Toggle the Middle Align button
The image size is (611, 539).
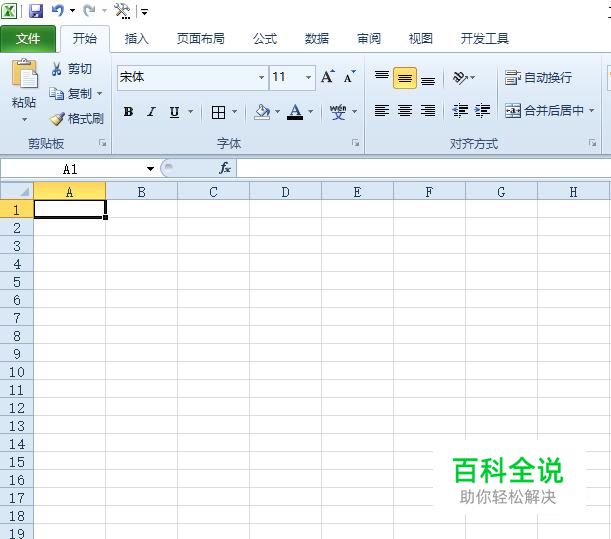pos(405,78)
